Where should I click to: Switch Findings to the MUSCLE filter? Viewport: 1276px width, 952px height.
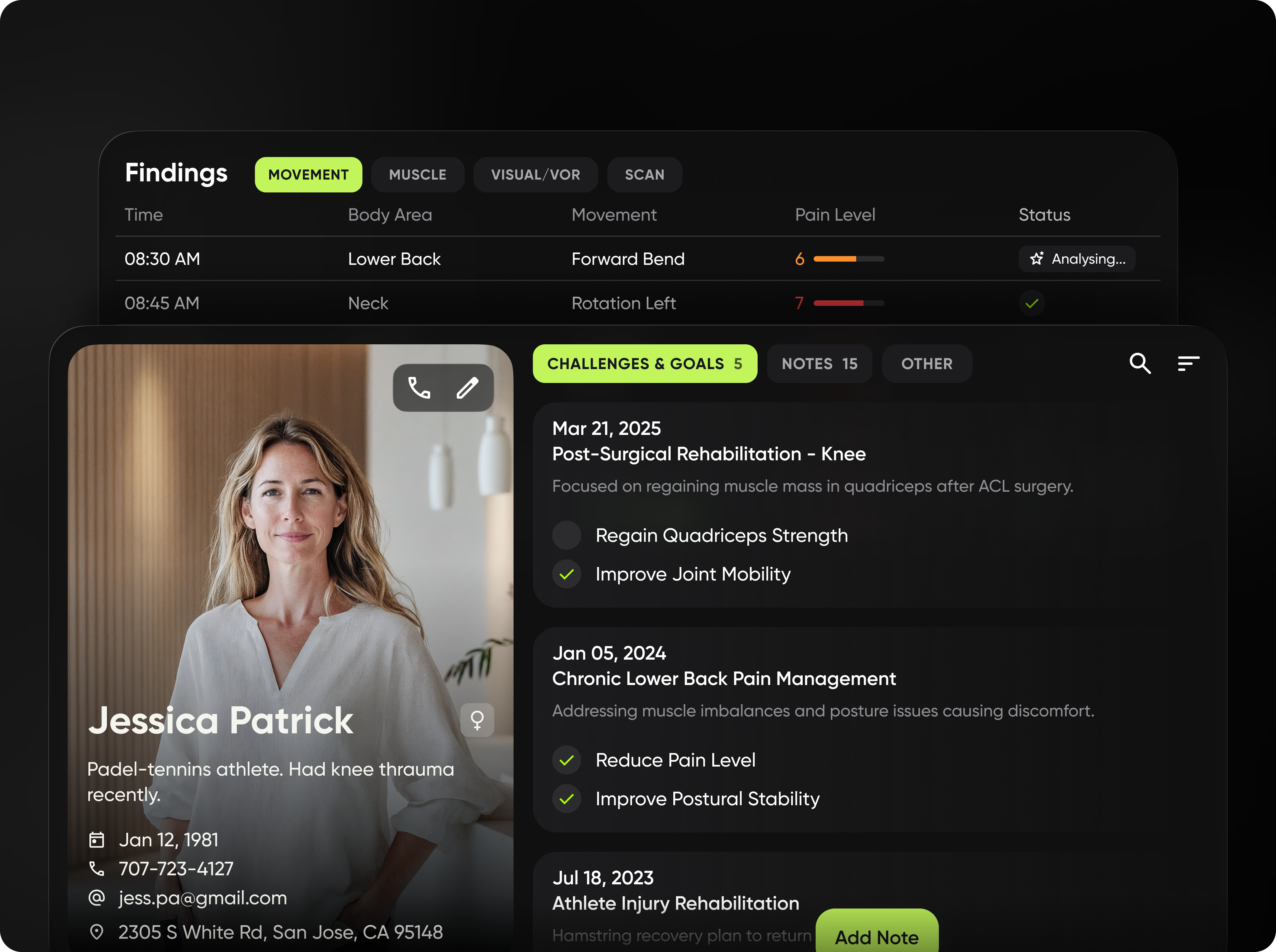point(417,175)
